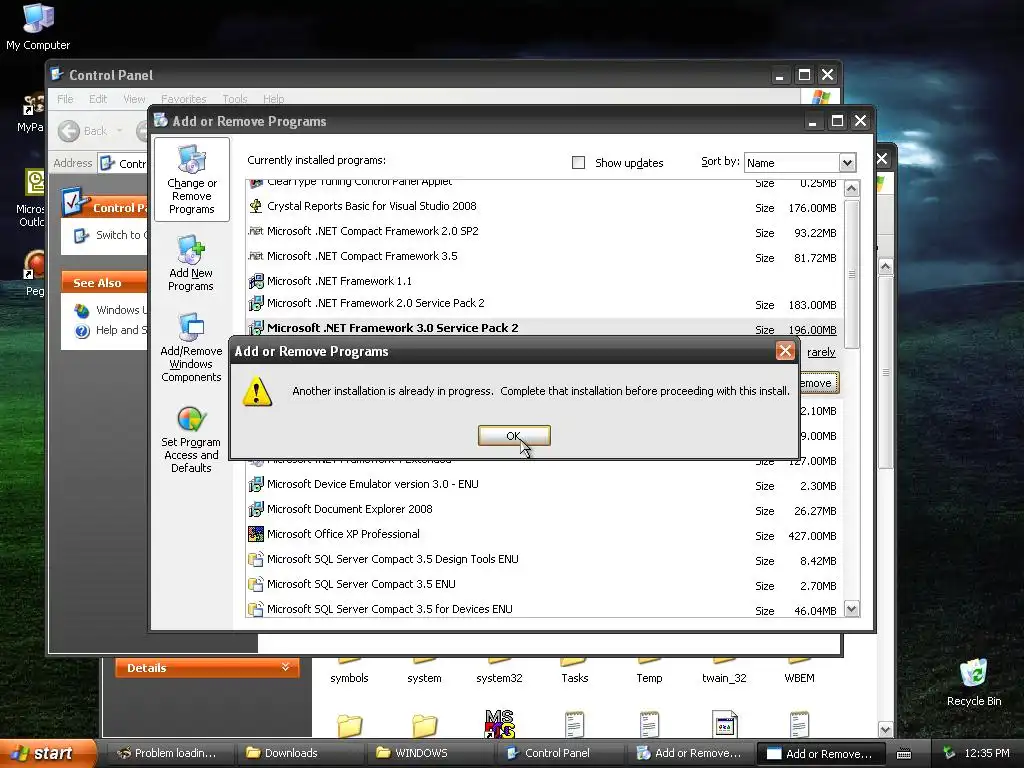Open View menu in Control Panel window
The height and width of the screenshot is (768, 1024).
coord(134,99)
